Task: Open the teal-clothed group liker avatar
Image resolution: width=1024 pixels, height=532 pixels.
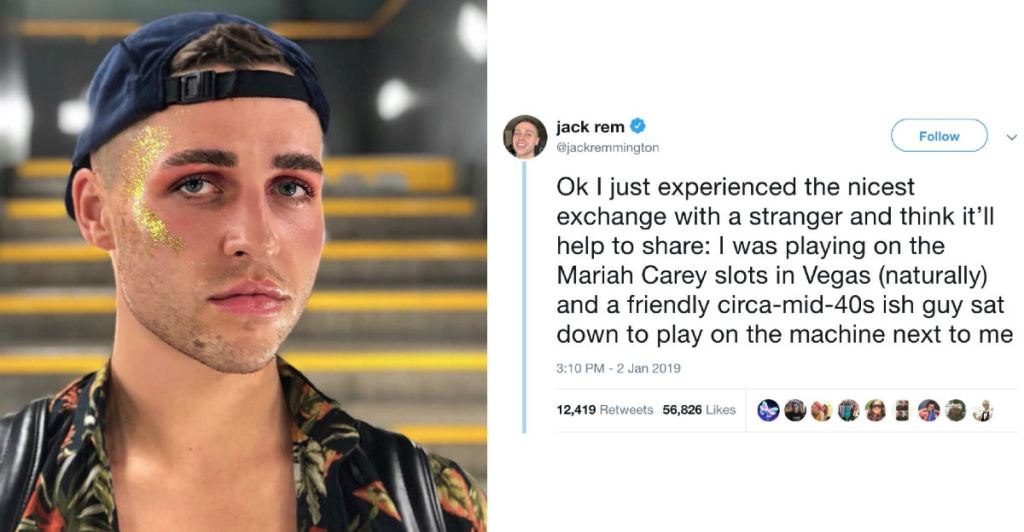Action: tap(849, 410)
